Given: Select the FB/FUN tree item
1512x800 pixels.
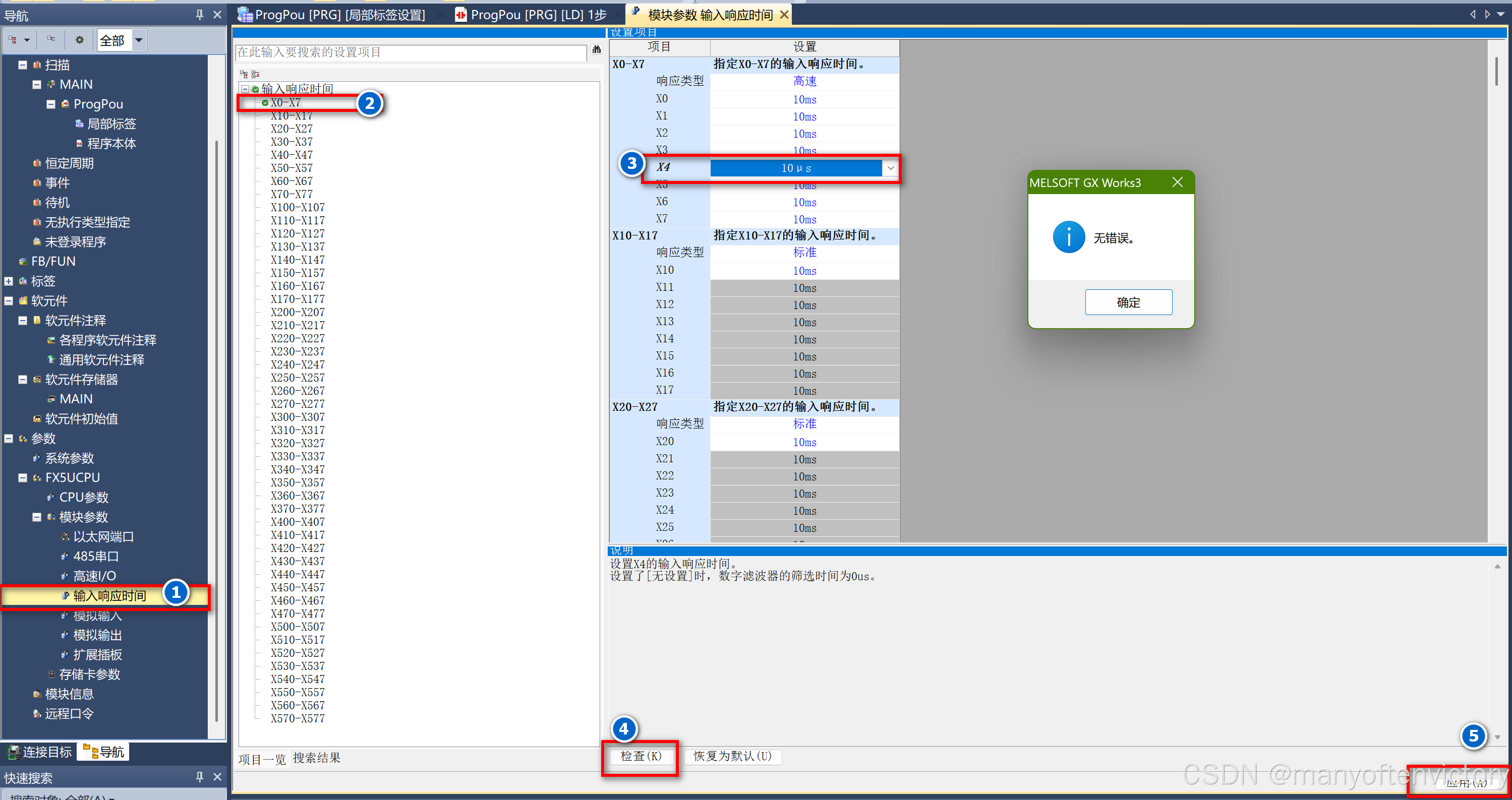Looking at the screenshot, I should point(53,262).
